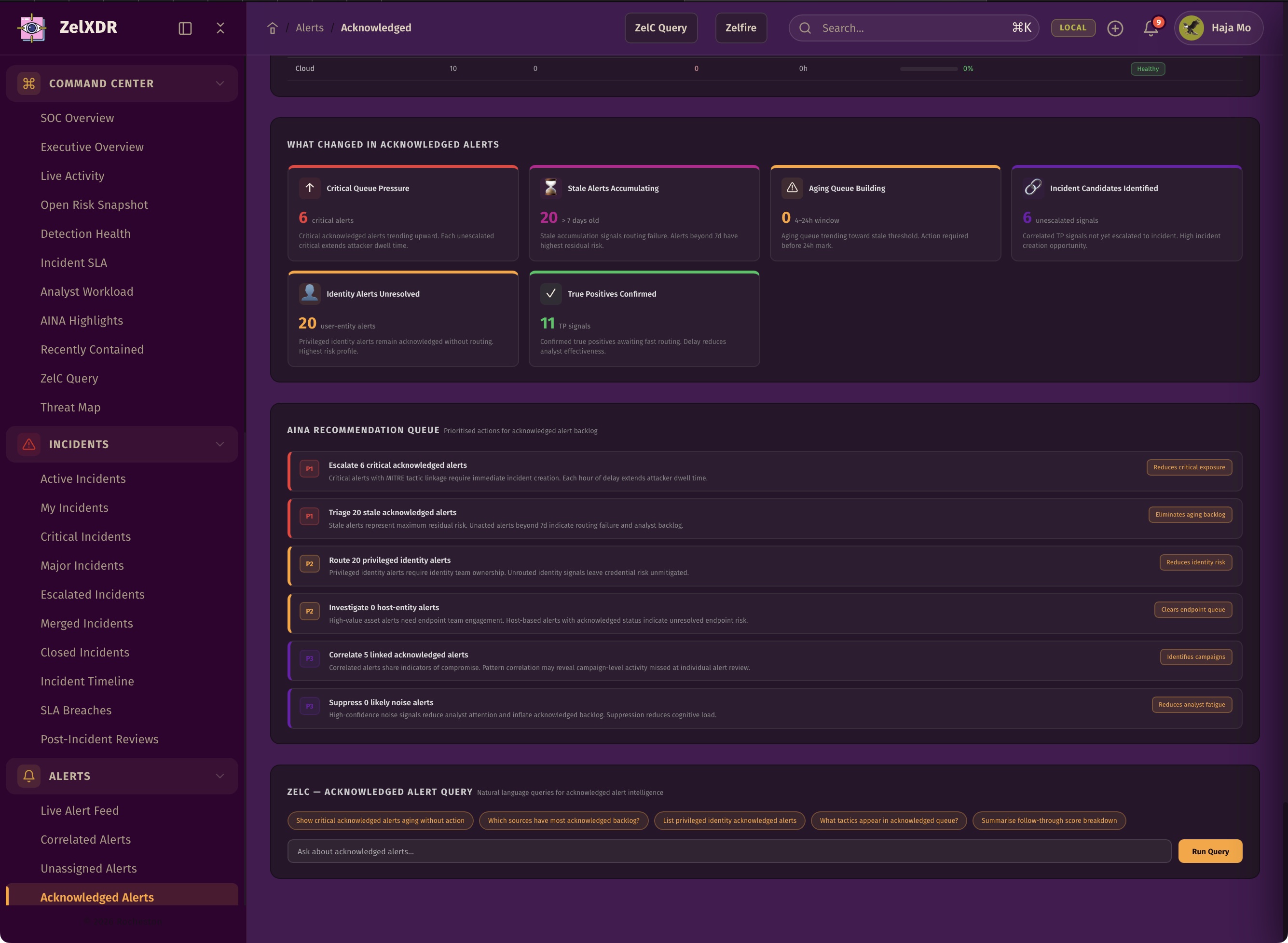The image size is (1288, 943).
Task: Click the plus circle add icon
Action: pyautogui.click(x=1114, y=28)
